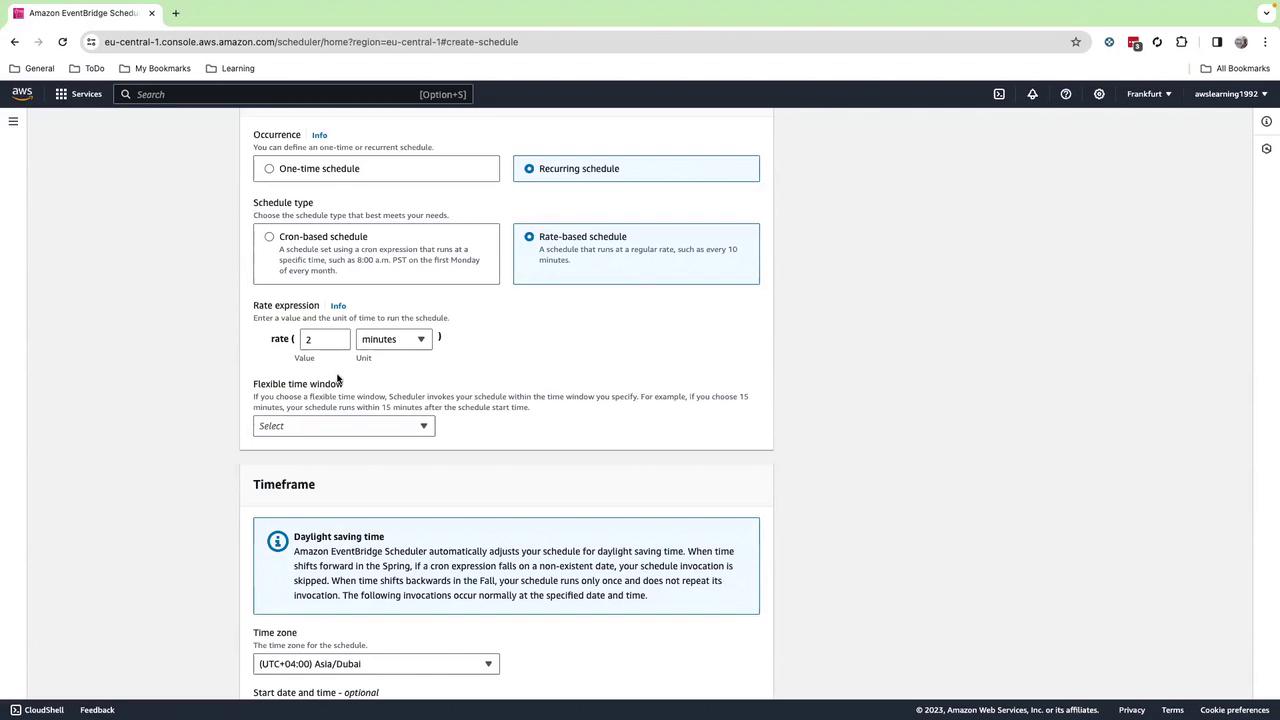Open the browser Extensions puzzle menu

[x=1182, y=42]
